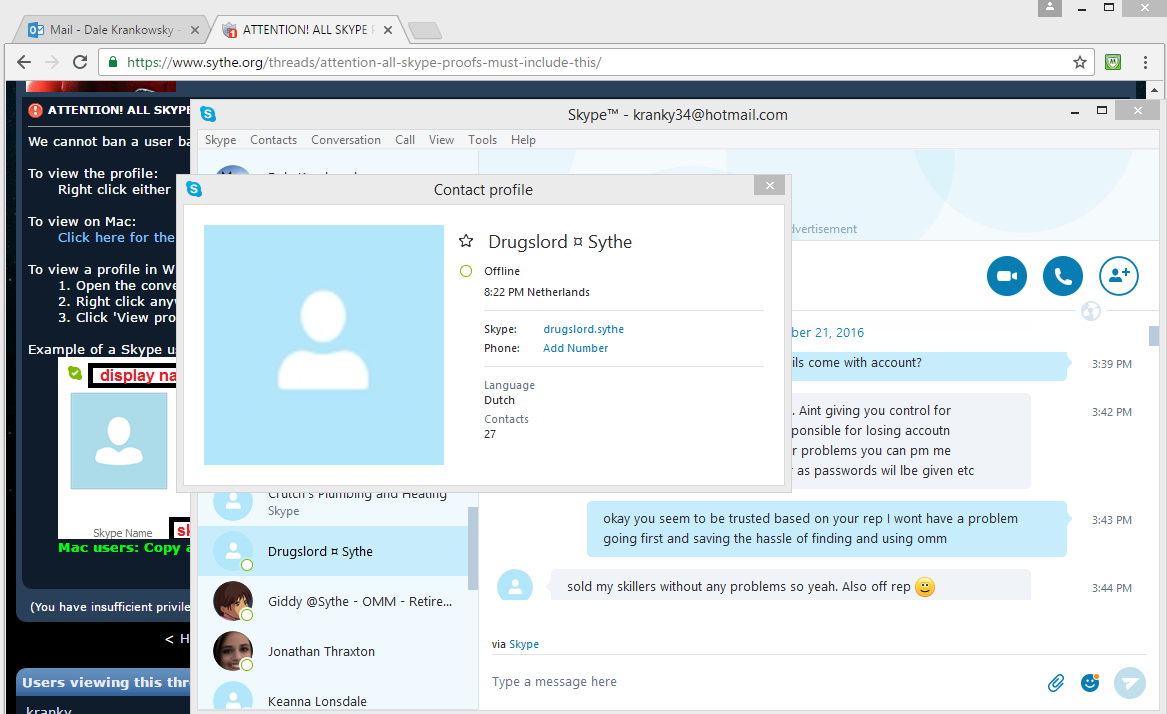The image size is (1167, 714).
Task: Click the 'okay you seem to be trusted' message
Action: click(826, 529)
